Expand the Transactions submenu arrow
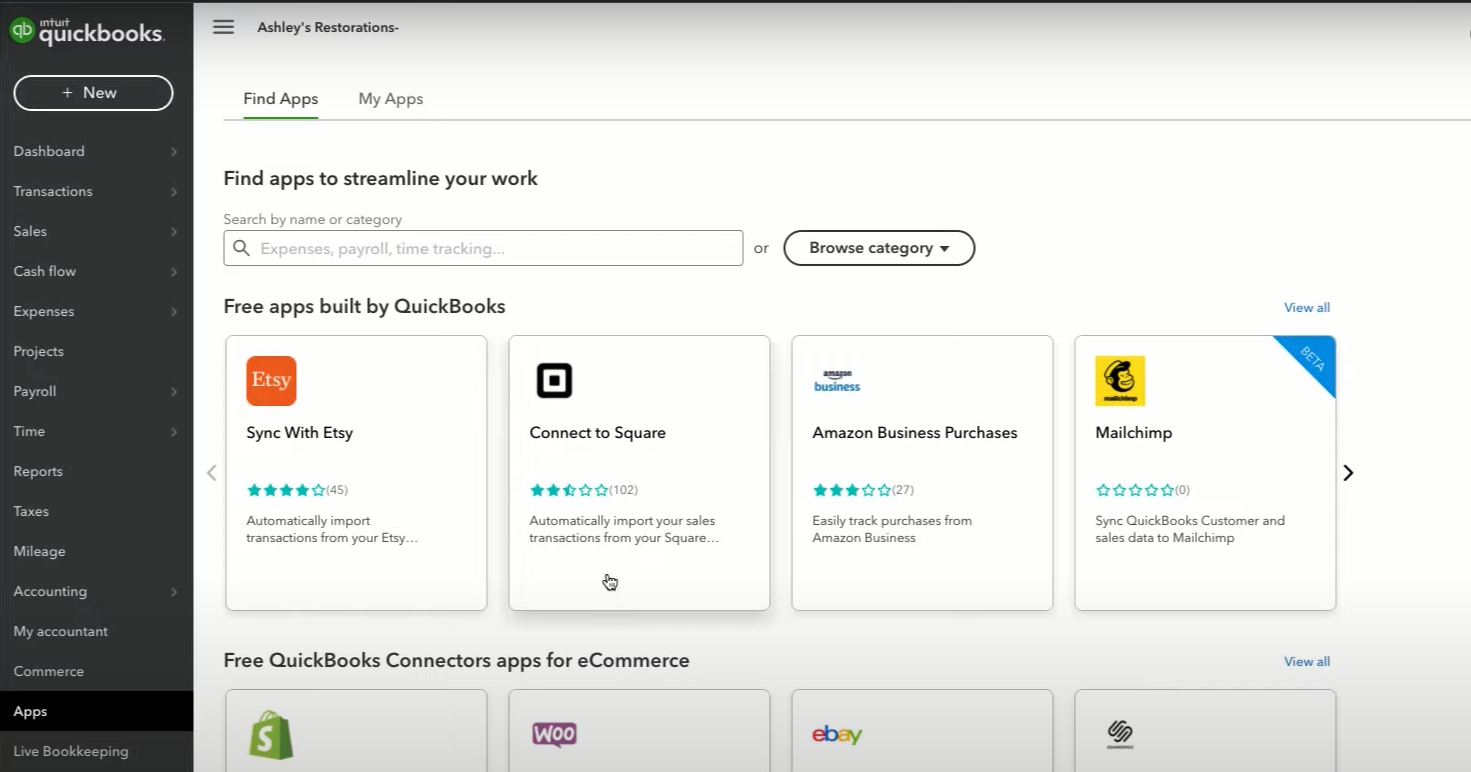 click(174, 191)
